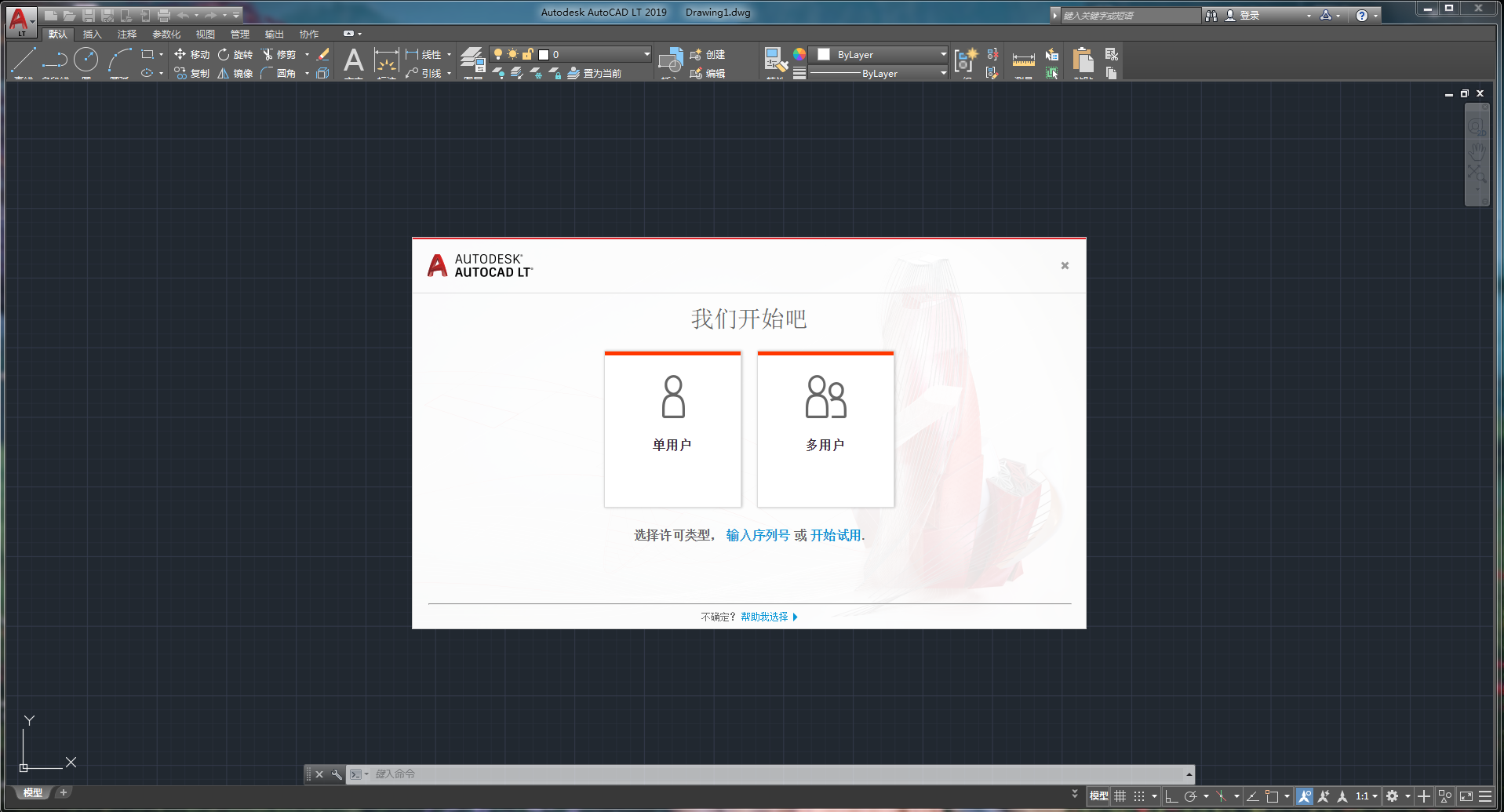Expand the Trim (修剪) dropdown arrow

(x=307, y=54)
